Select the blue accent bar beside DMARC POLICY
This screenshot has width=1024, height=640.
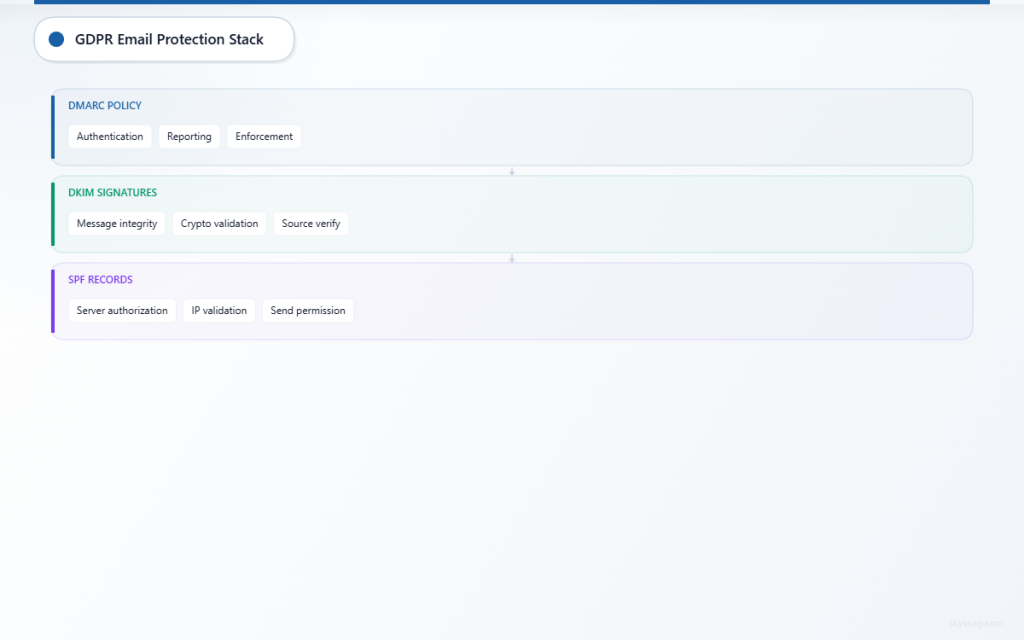pos(52,127)
